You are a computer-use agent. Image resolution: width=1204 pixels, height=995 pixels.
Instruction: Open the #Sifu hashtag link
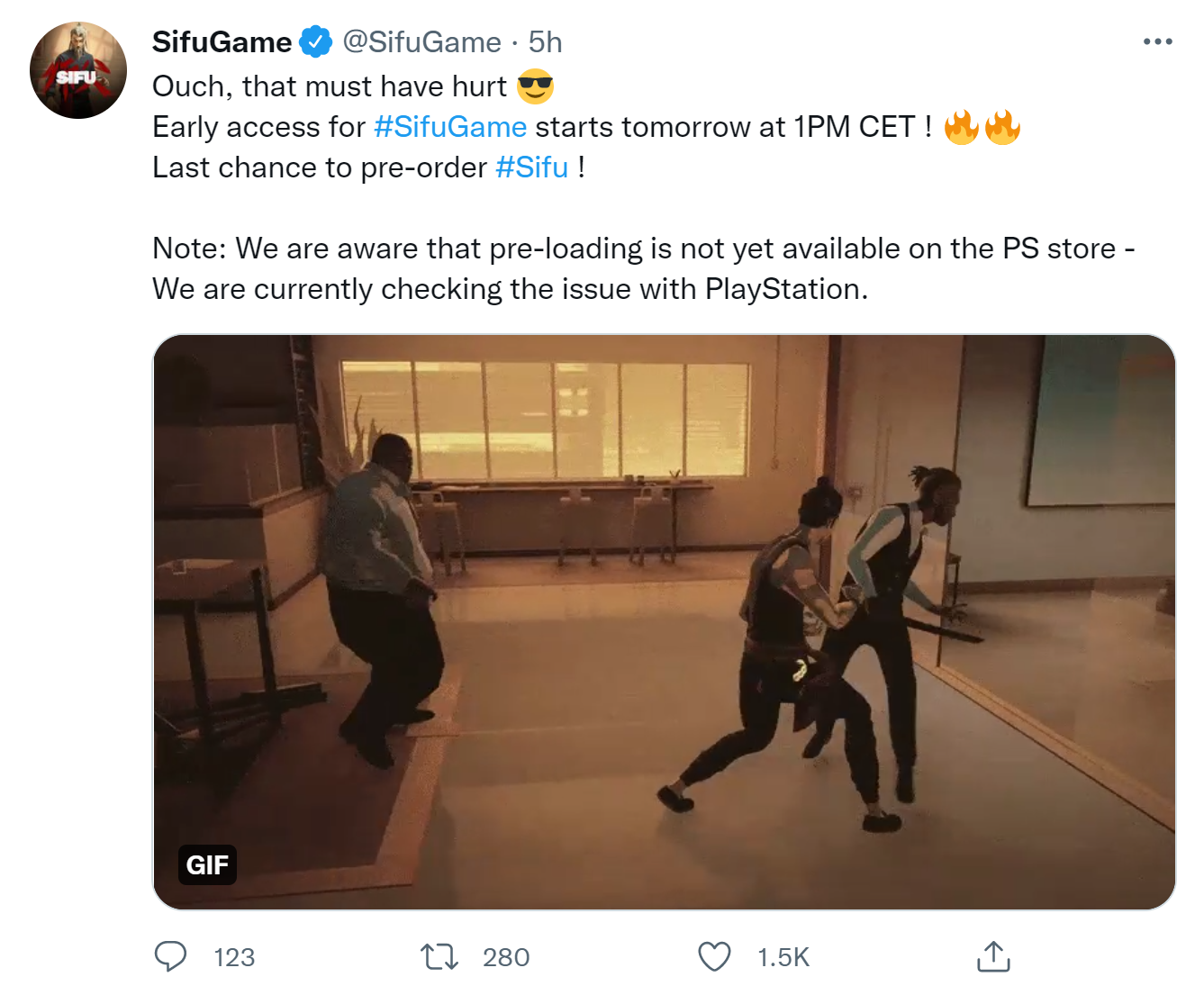tap(532, 167)
